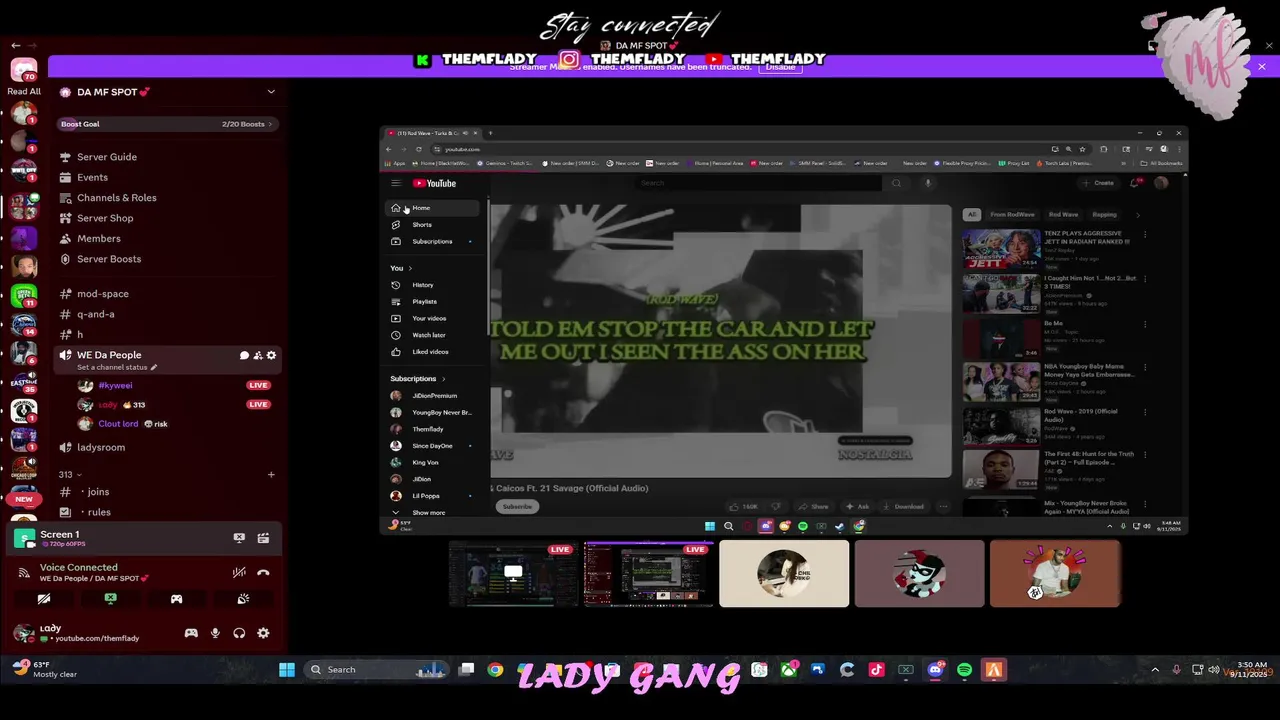Edit channel status pencil icon
The image size is (1280, 720).
(x=154, y=367)
